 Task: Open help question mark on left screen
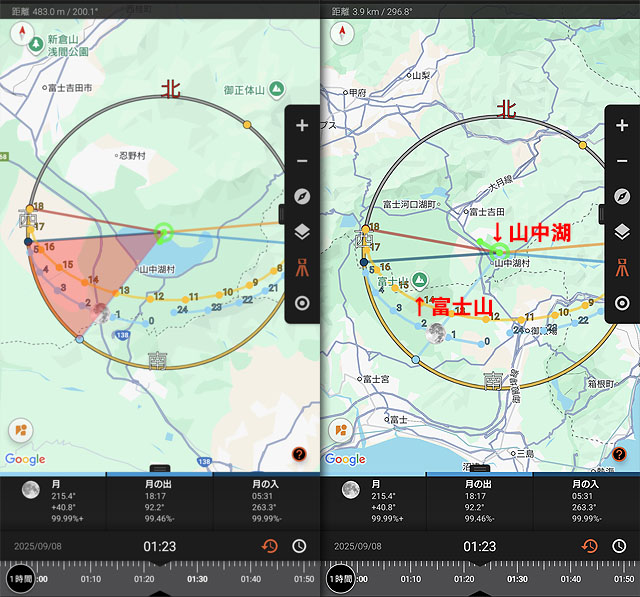point(299,454)
